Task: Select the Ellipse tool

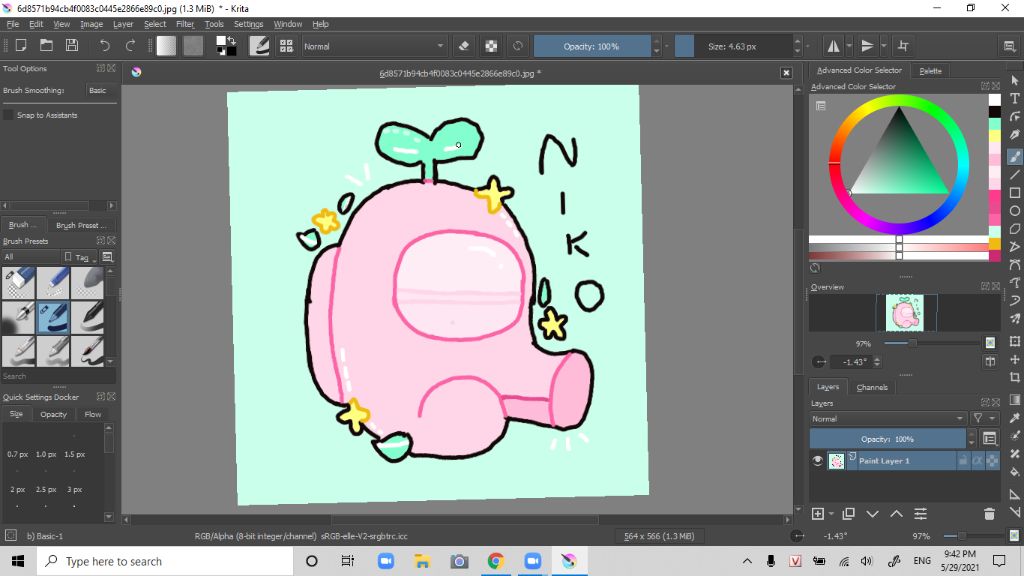Action: (x=1014, y=211)
